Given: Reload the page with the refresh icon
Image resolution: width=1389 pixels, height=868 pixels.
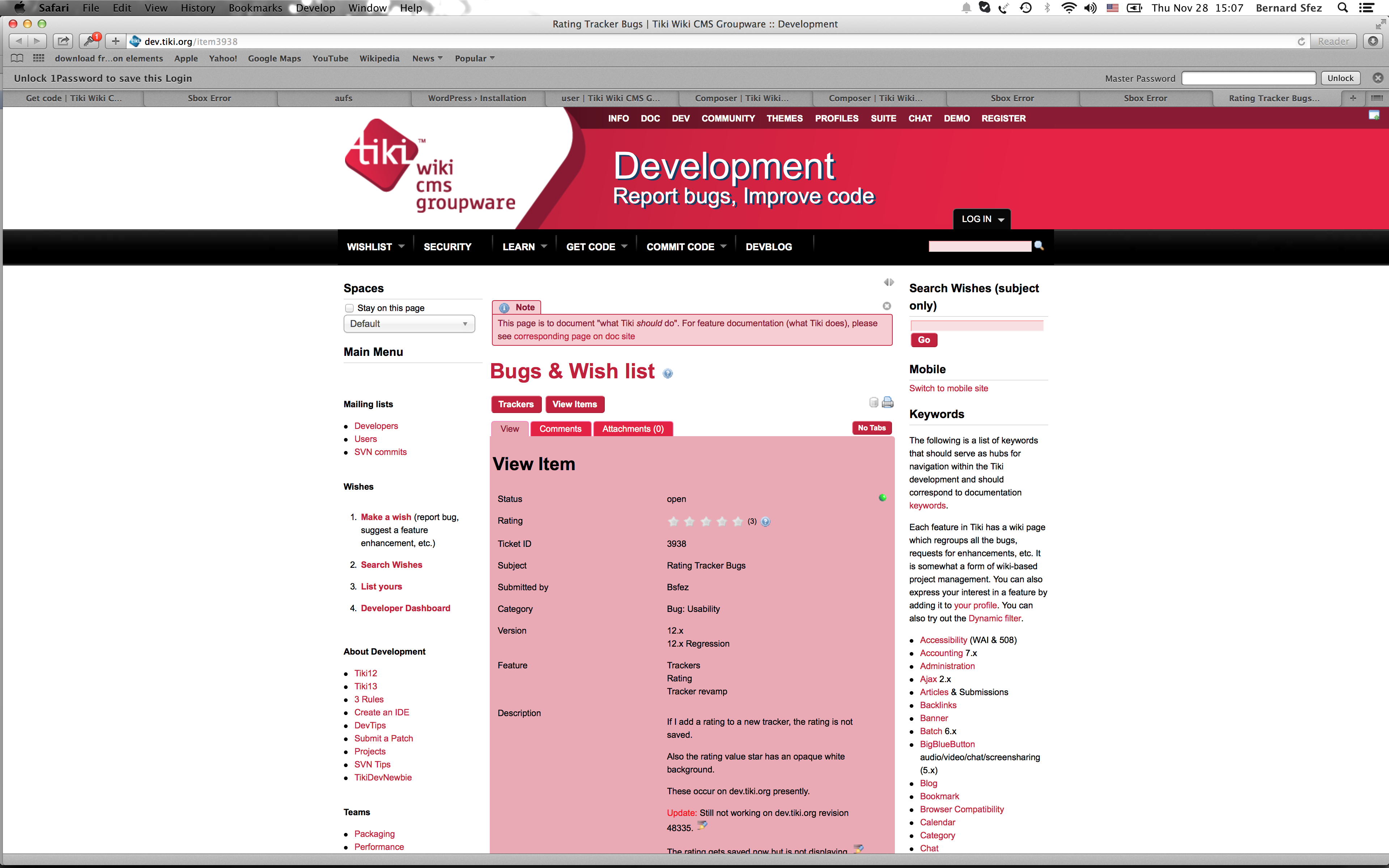Looking at the screenshot, I should [1301, 41].
